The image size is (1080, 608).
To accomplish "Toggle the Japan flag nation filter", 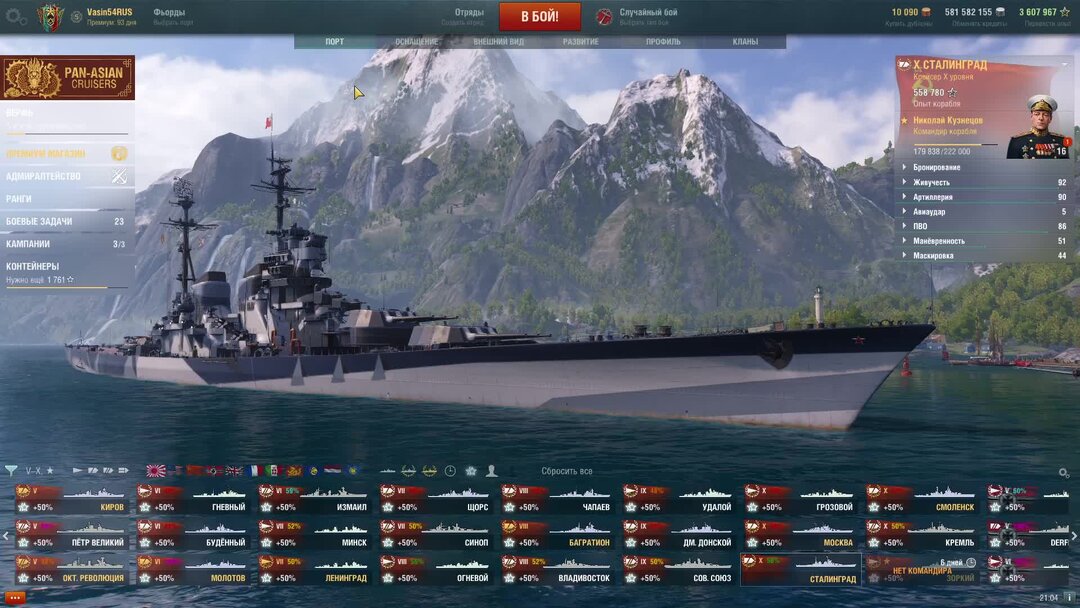I will tap(156, 471).
